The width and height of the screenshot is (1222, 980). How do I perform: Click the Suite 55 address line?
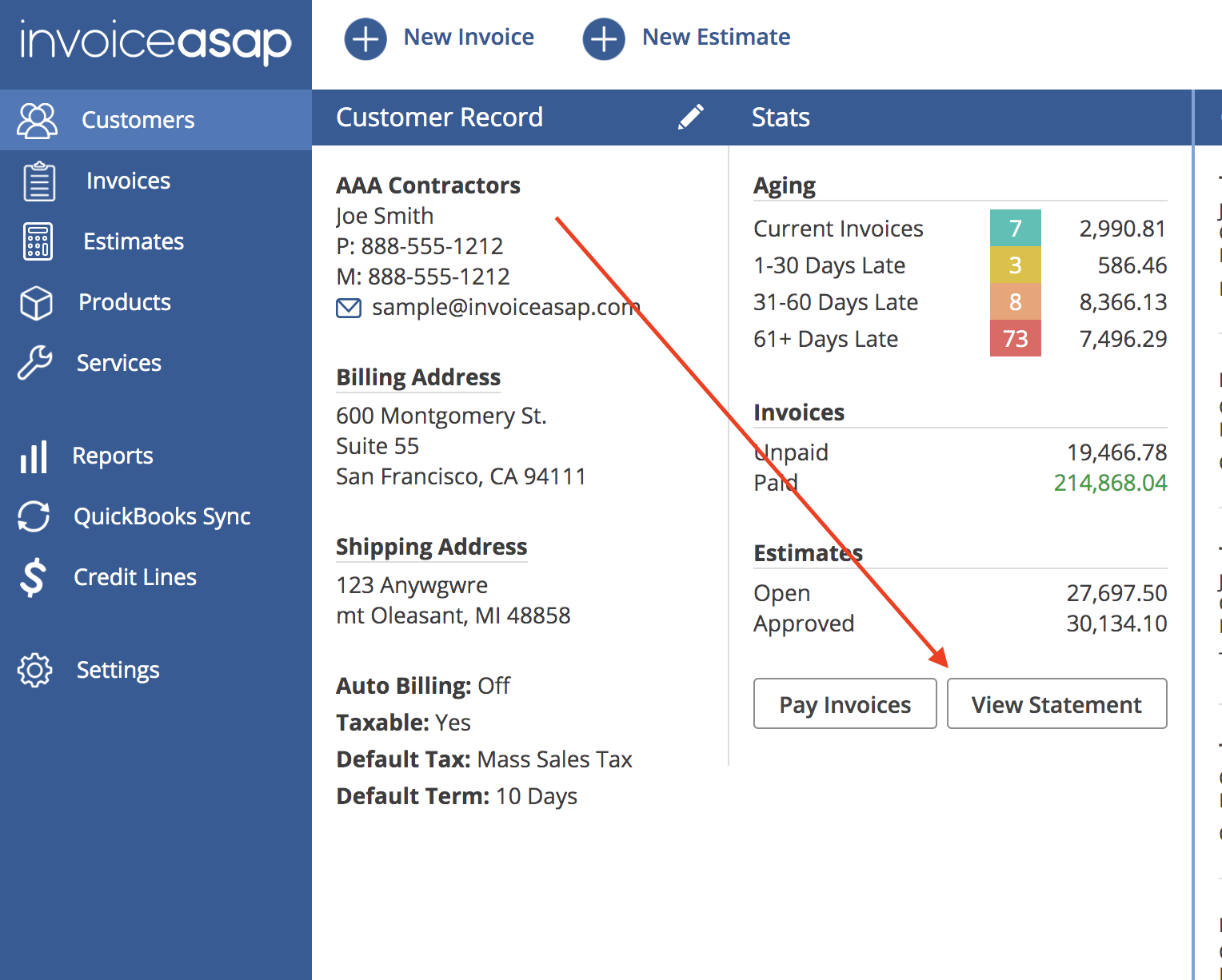pyautogui.click(x=377, y=446)
